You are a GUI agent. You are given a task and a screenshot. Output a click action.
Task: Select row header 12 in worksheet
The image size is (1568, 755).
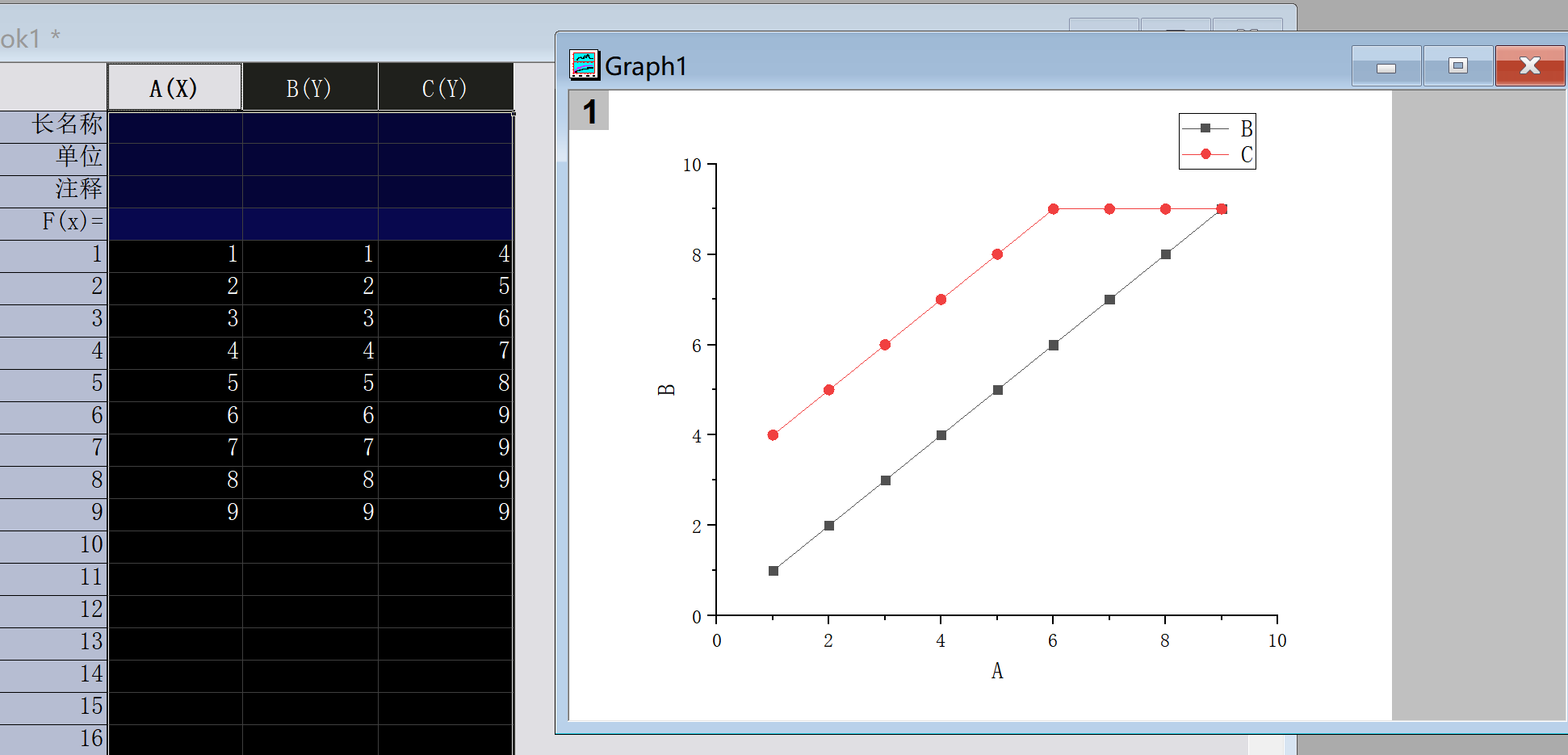click(x=53, y=611)
